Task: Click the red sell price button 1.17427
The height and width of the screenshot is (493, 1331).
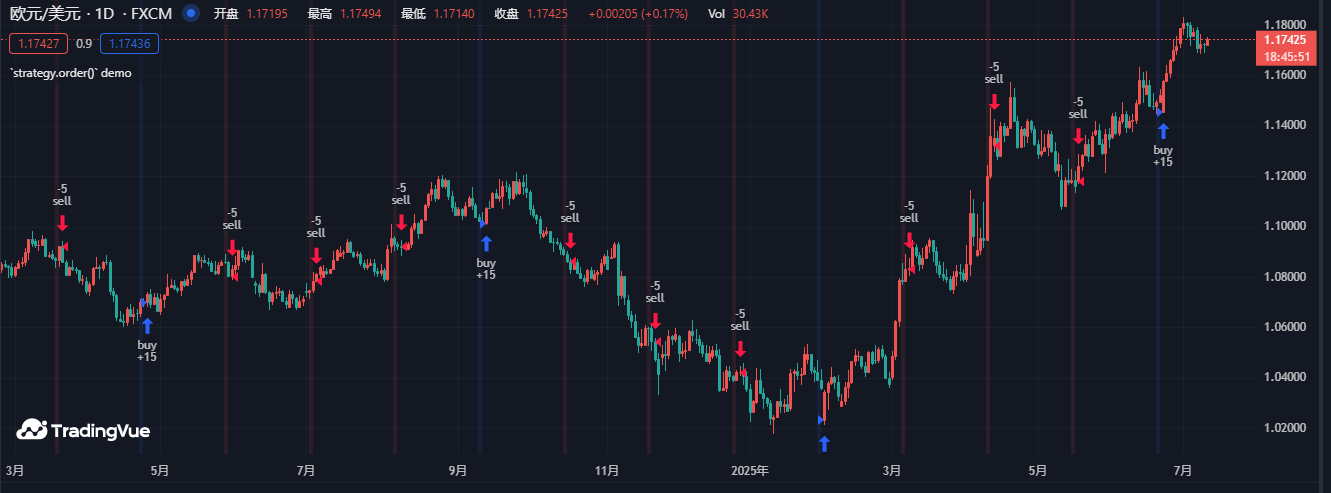Action: point(38,44)
